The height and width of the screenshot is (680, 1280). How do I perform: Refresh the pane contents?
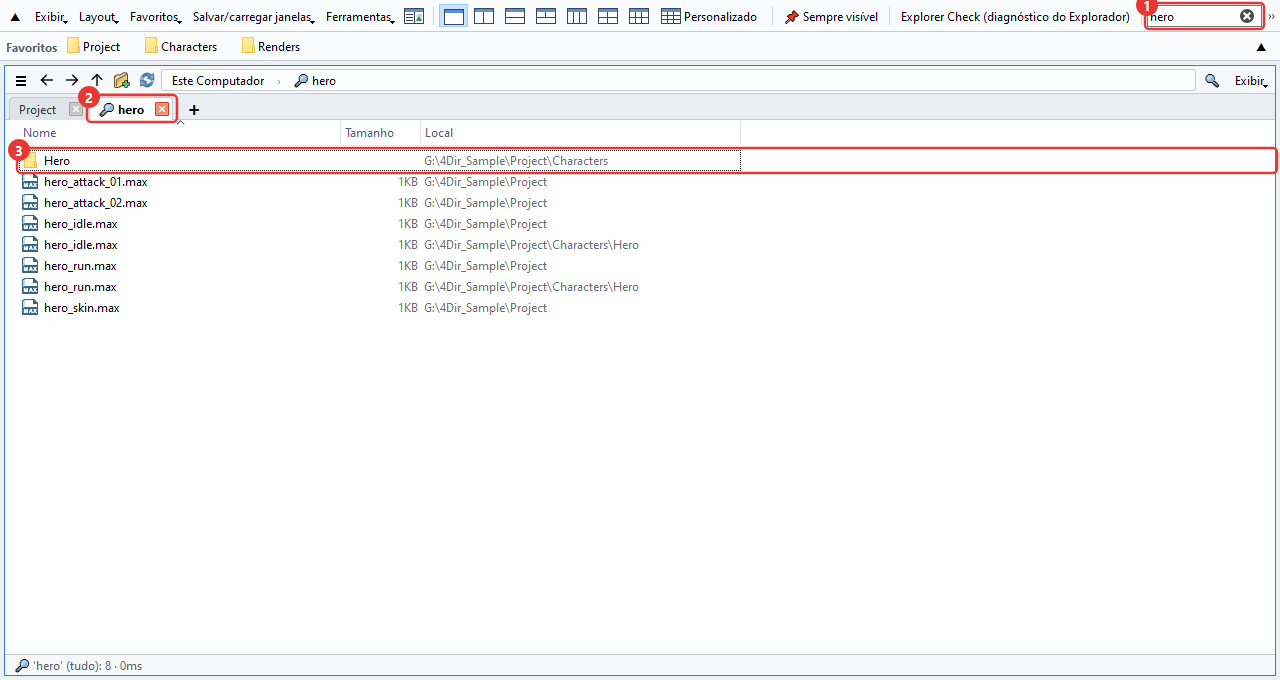(147, 81)
